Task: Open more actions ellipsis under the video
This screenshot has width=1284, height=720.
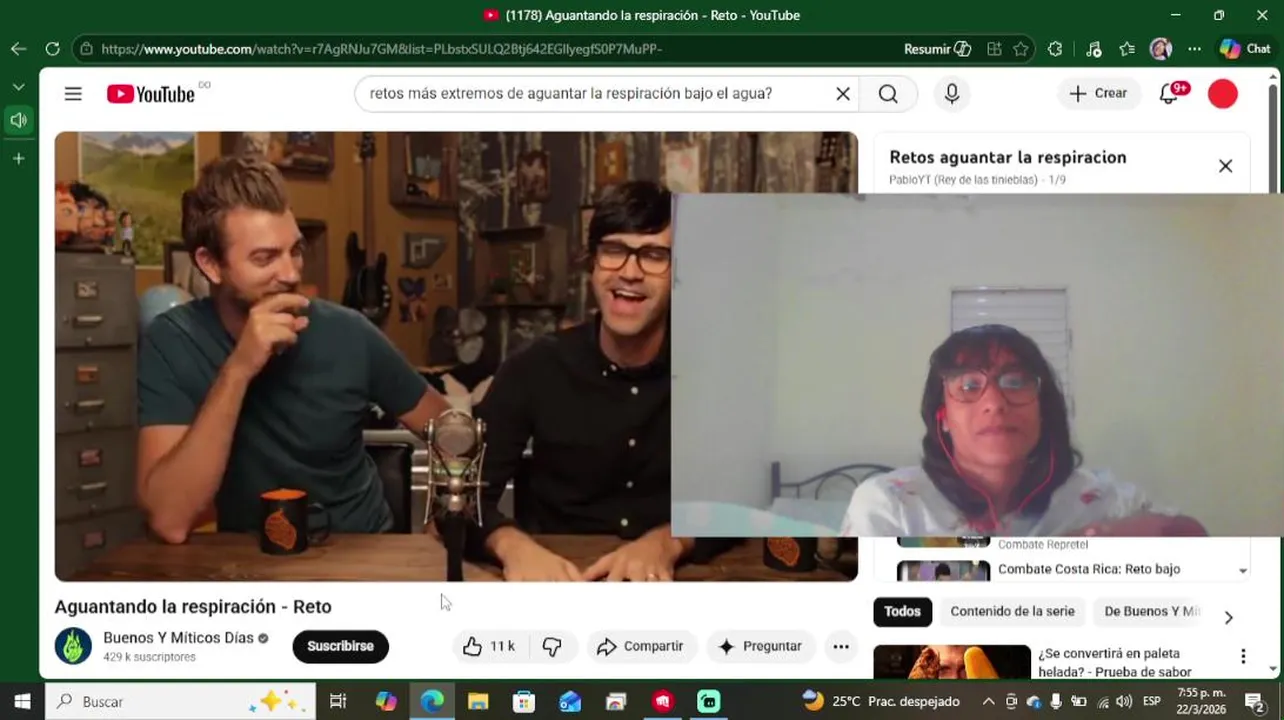Action: [x=841, y=646]
